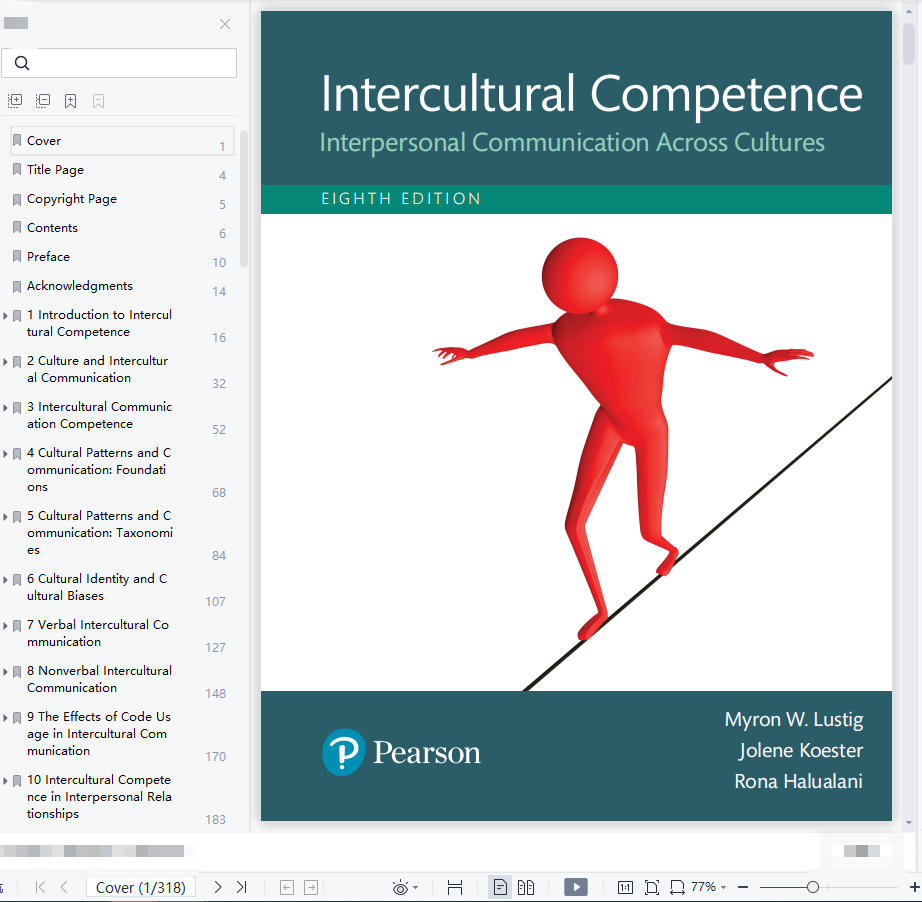Open the Contents bookmark
Viewport: 922px width, 902px height.
52,228
